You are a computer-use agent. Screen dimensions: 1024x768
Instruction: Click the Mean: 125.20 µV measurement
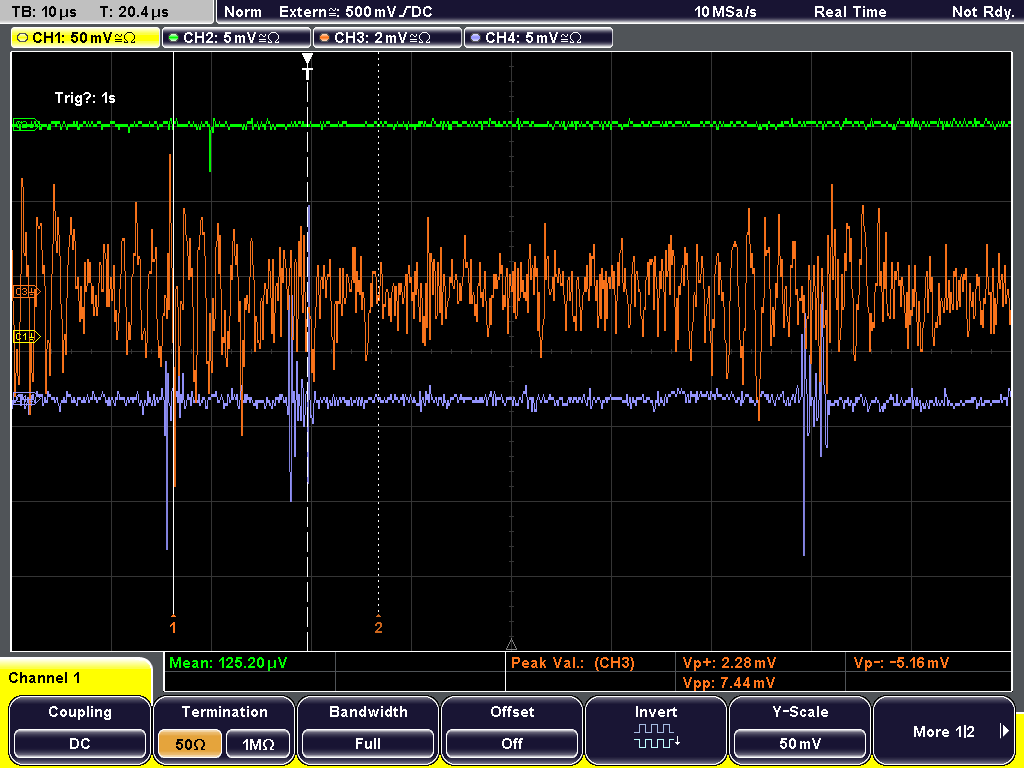[x=228, y=663]
